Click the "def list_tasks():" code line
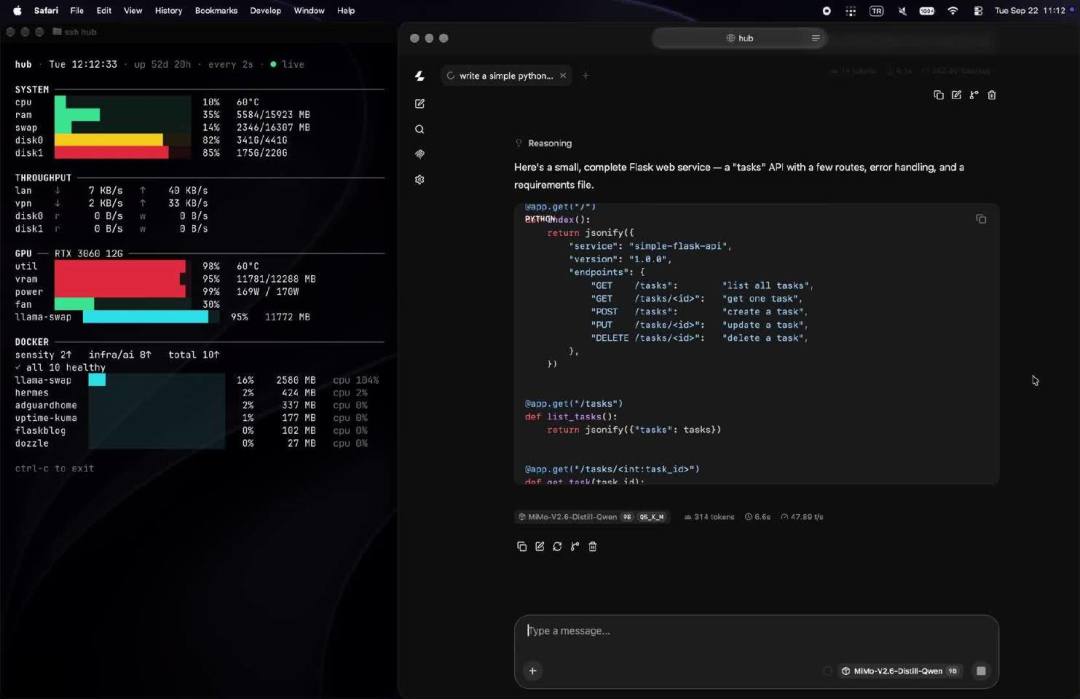 pyautogui.click(x=571, y=417)
